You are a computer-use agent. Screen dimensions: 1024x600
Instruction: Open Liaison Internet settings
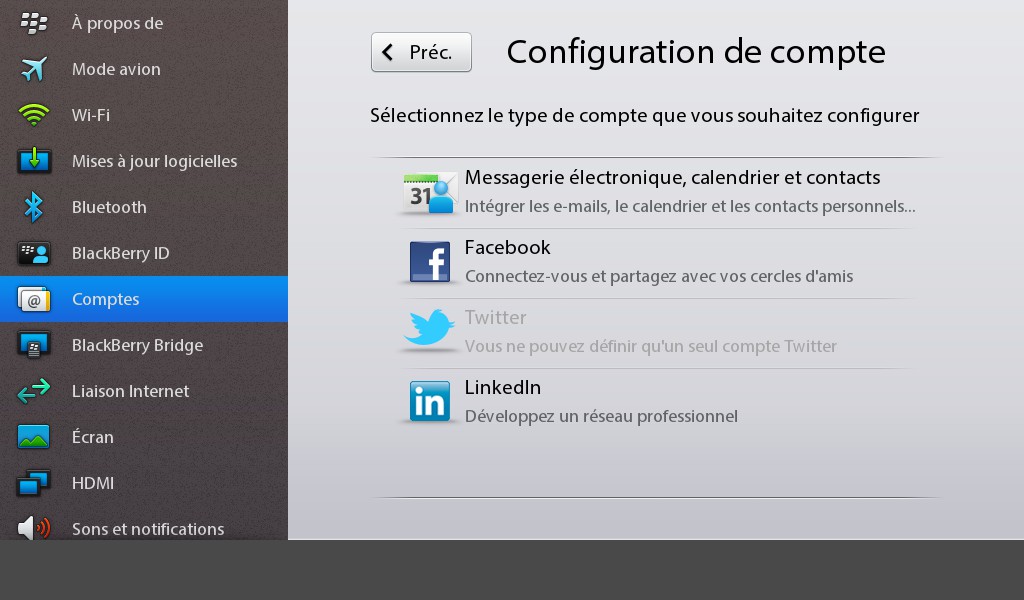144,391
